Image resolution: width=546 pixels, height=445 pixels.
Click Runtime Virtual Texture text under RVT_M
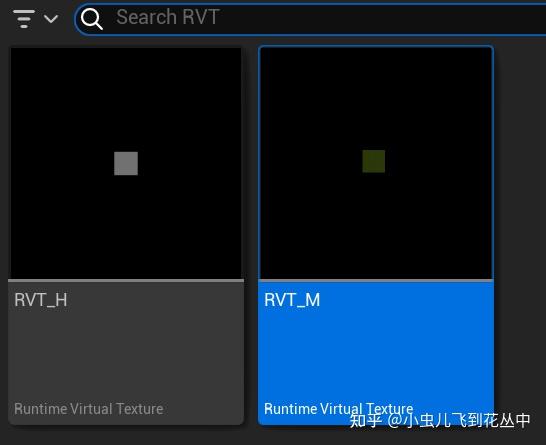(x=338, y=409)
